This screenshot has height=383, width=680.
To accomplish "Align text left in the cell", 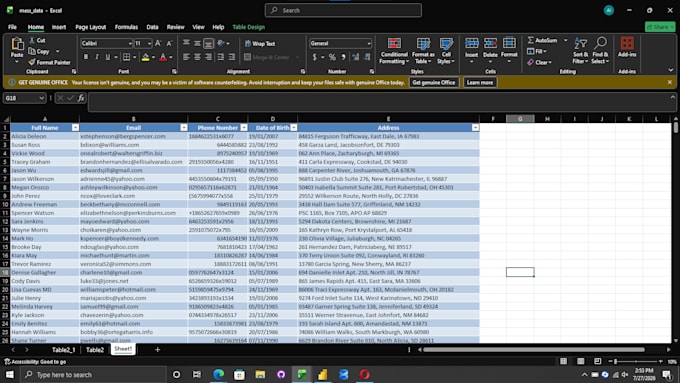I will pos(186,57).
